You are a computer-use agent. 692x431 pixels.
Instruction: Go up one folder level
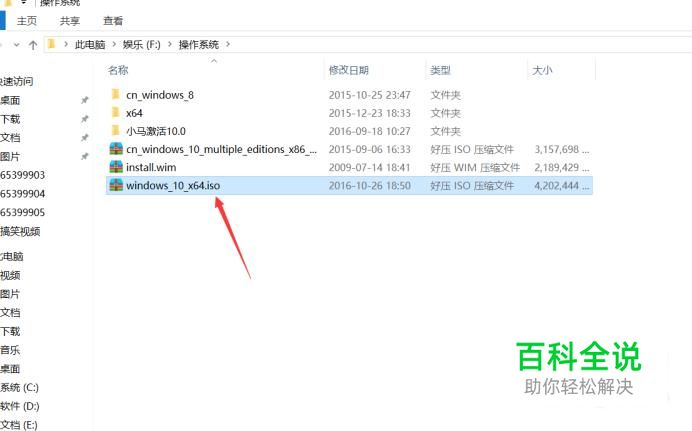click(x=33, y=45)
